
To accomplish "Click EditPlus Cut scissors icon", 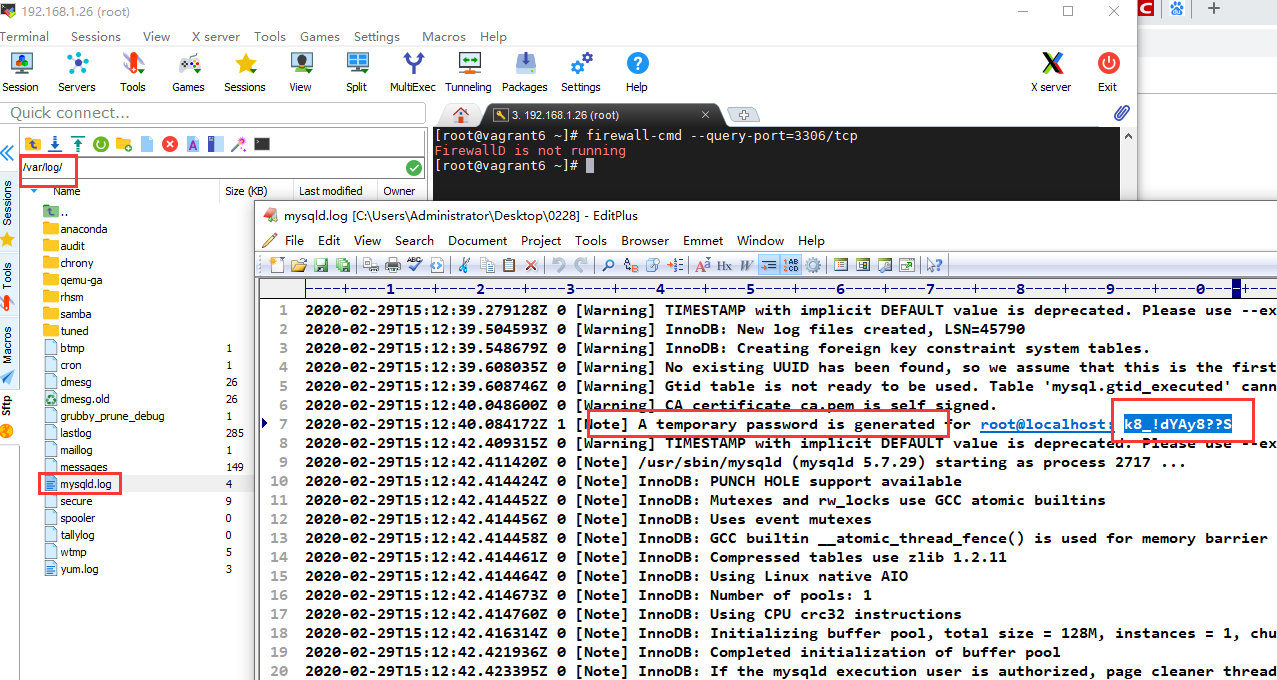I will (464, 265).
